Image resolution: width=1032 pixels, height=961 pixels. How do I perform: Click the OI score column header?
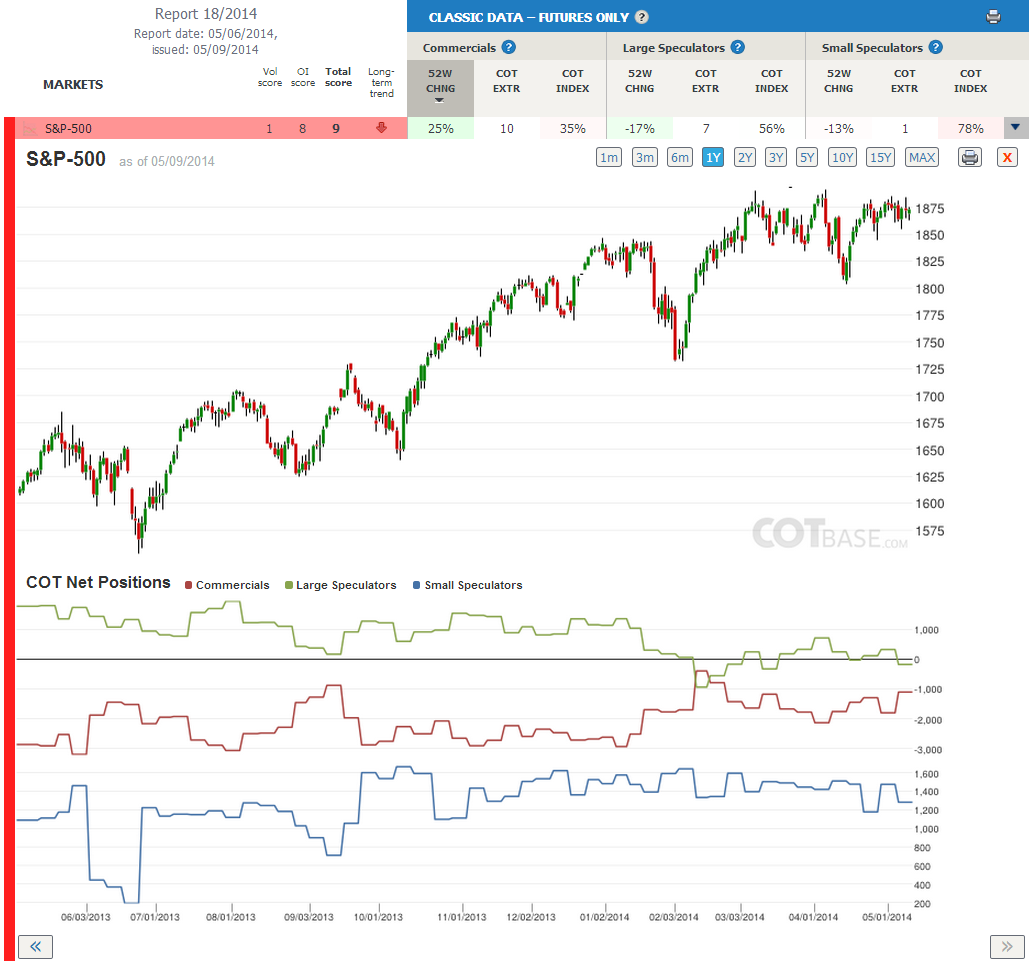[x=303, y=77]
